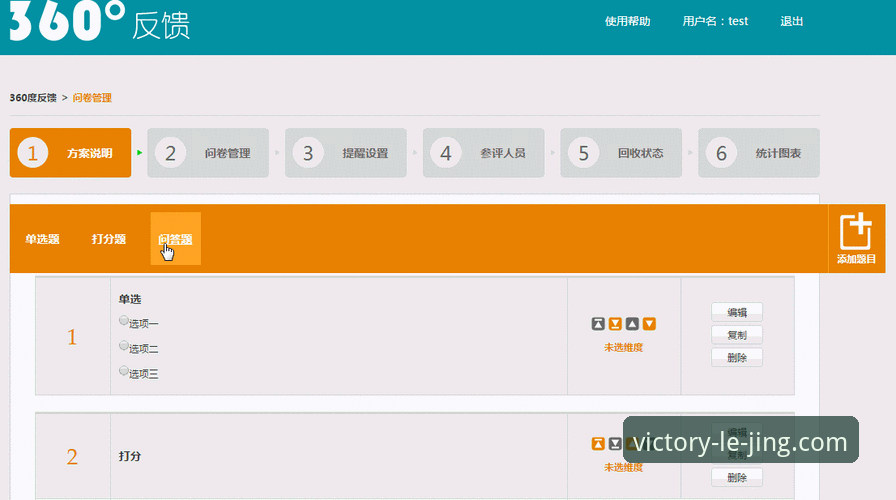Viewport: 896px width, 500px height.
Task: Move question 1 down one position
Action: click(x=649, y=324)
